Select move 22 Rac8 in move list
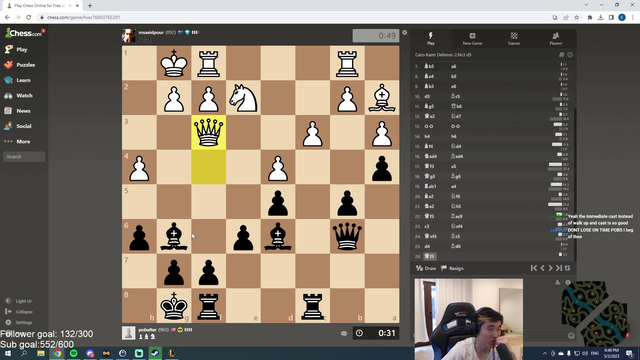Viewport: 640px width, 360px height. pos(457,216)
